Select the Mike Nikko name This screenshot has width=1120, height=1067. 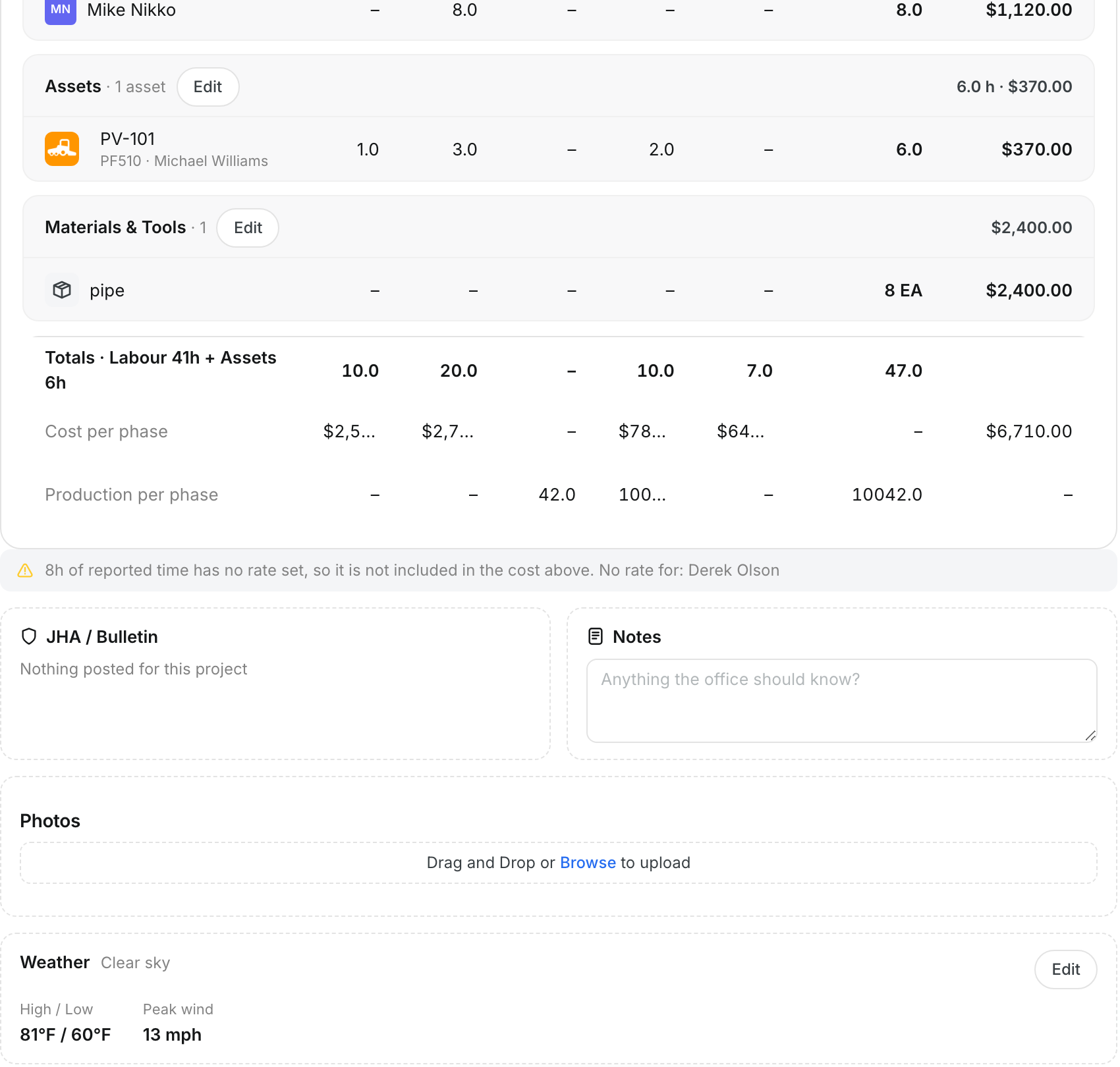coord(131,11)
